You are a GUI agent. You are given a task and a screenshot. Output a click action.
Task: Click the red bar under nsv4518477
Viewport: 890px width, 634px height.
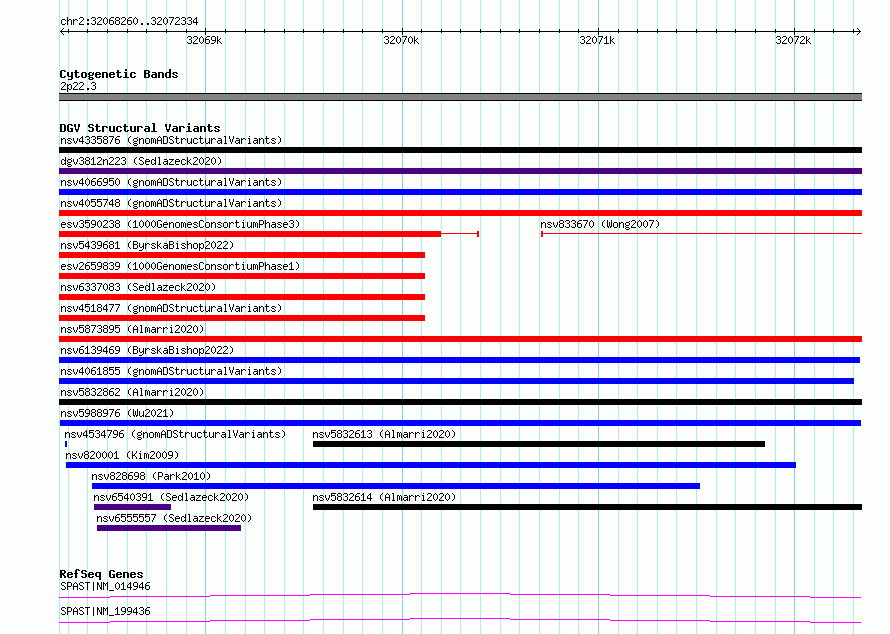[242, 318]
